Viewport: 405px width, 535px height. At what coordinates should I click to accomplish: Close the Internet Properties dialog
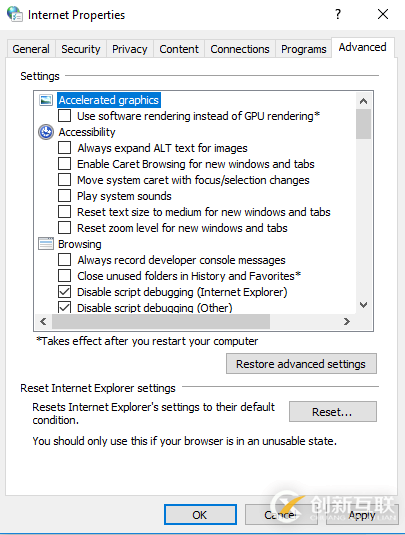[x=383, y=14]
